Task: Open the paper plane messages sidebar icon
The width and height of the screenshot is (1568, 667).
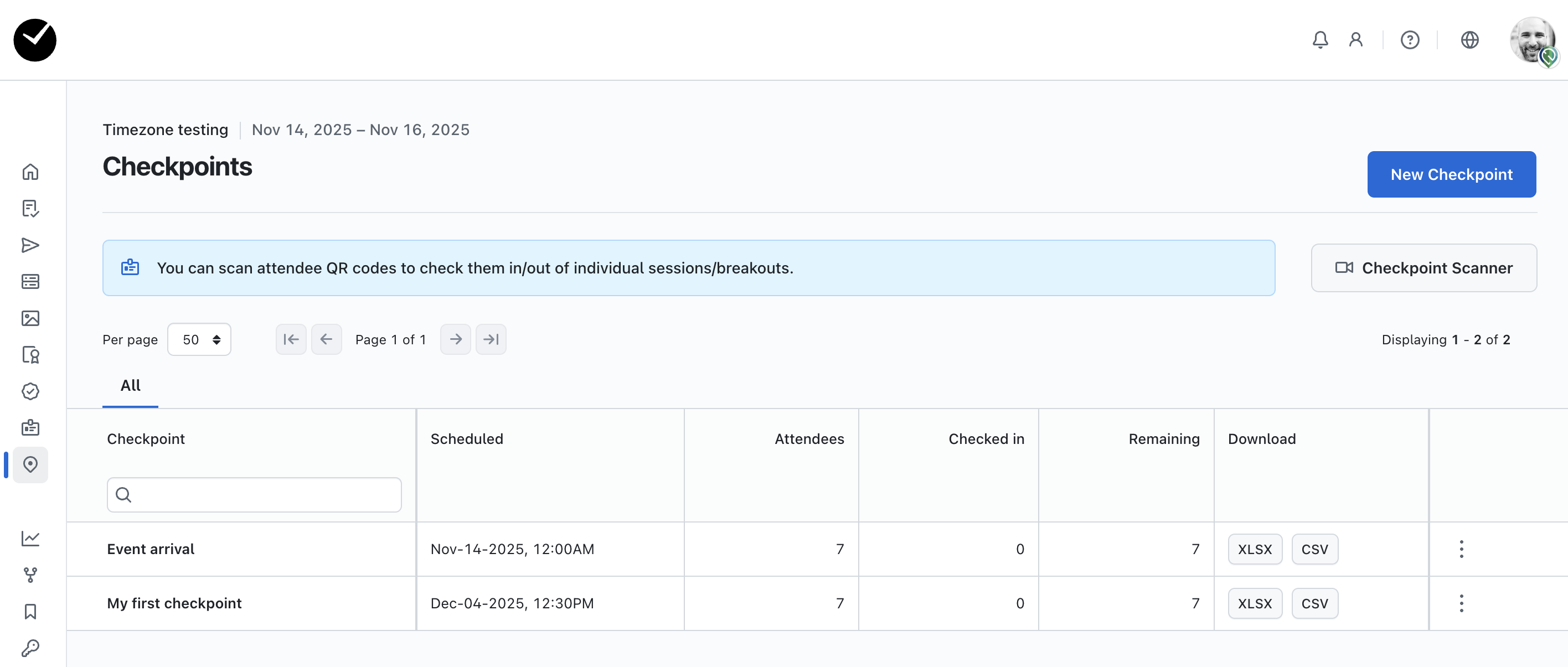Action: tap(30, 245)
